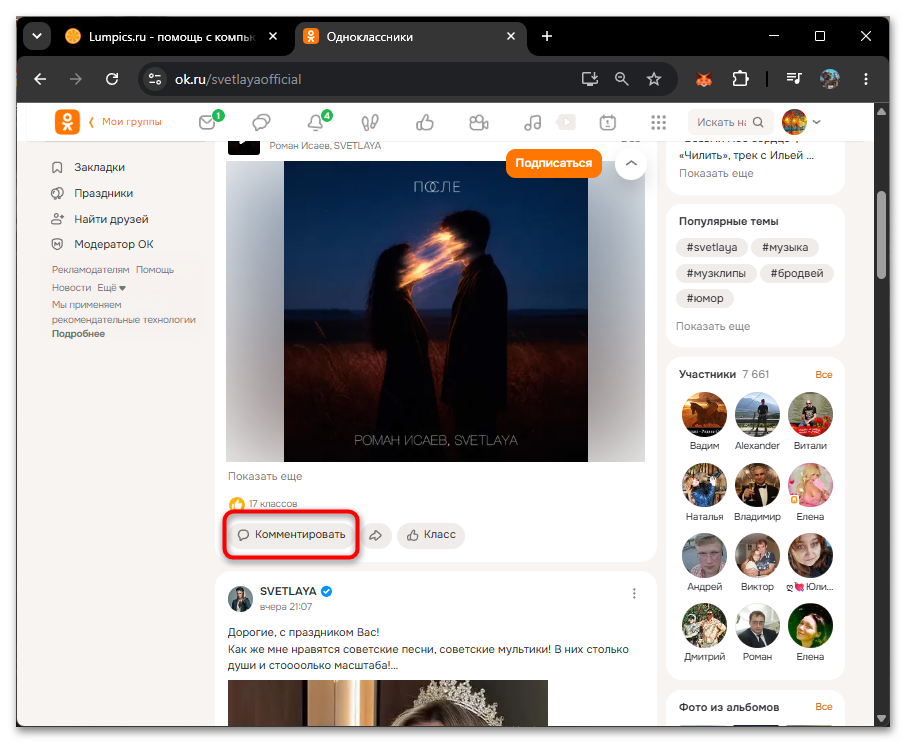Screen dimensions: 906x743
Task: Reload the page with refresh icon
Action: 112,79
